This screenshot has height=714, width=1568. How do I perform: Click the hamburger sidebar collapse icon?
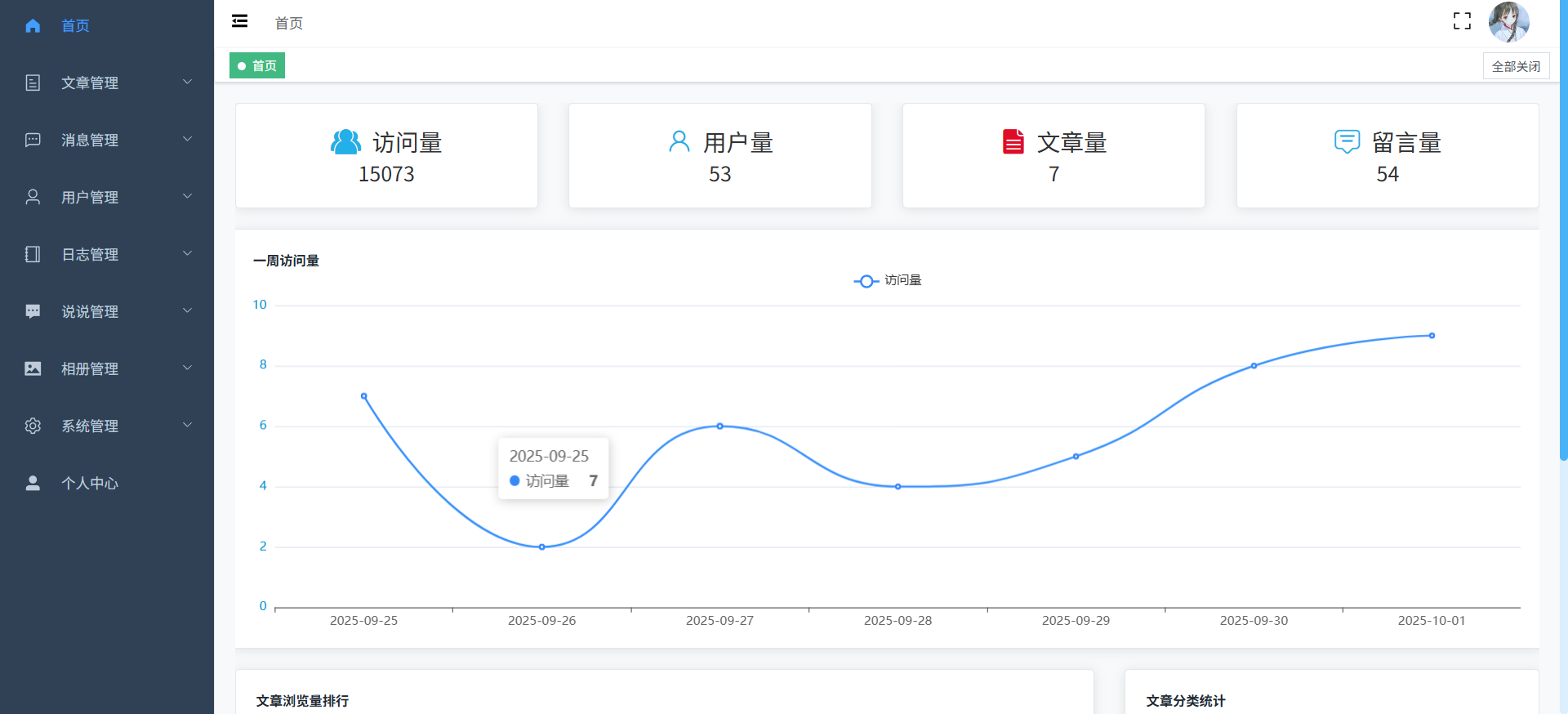pos(239,21)
